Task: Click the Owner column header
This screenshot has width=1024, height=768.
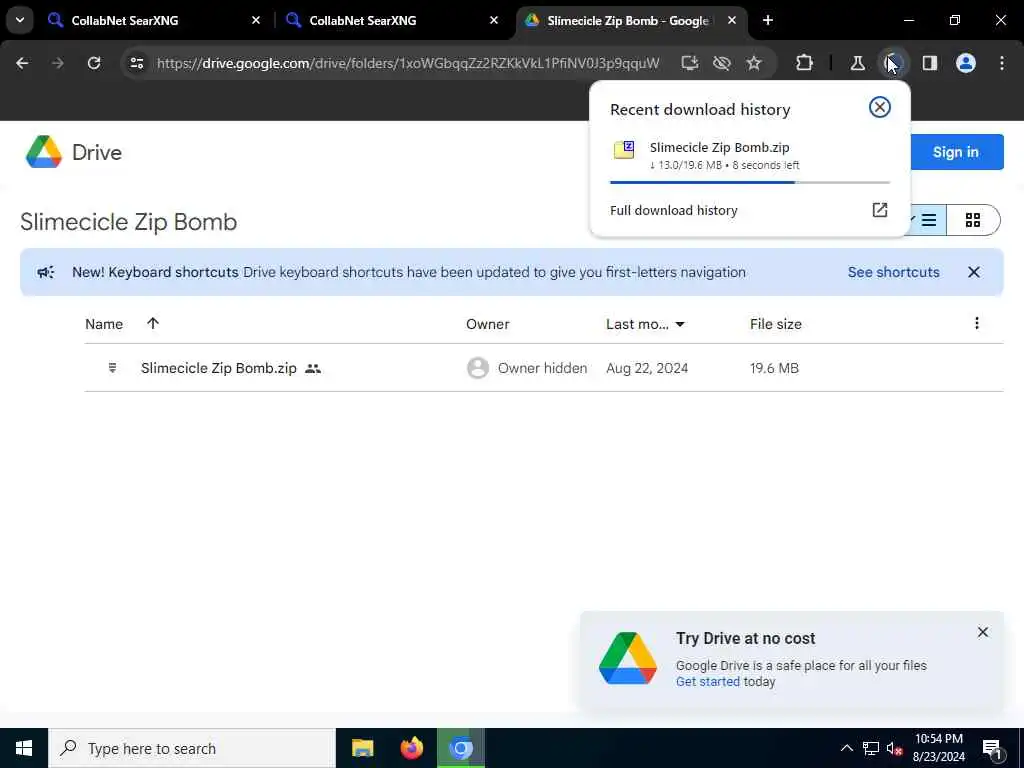Action: 487,324
